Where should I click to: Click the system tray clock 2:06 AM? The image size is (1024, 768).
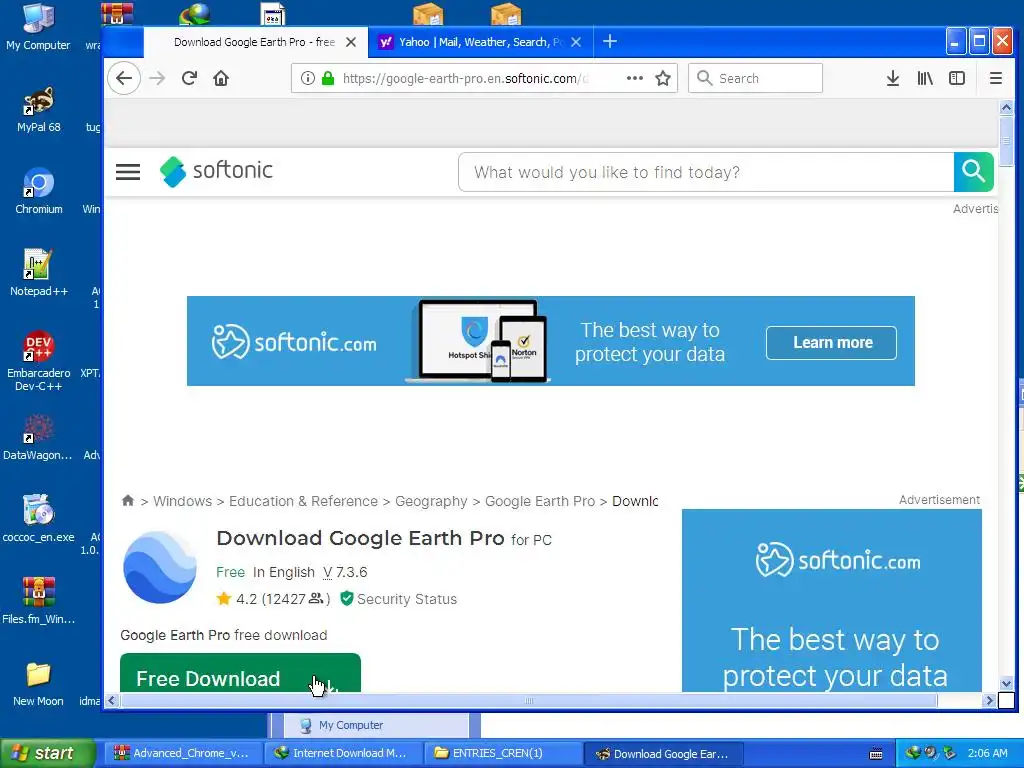[x=987, y=753]
